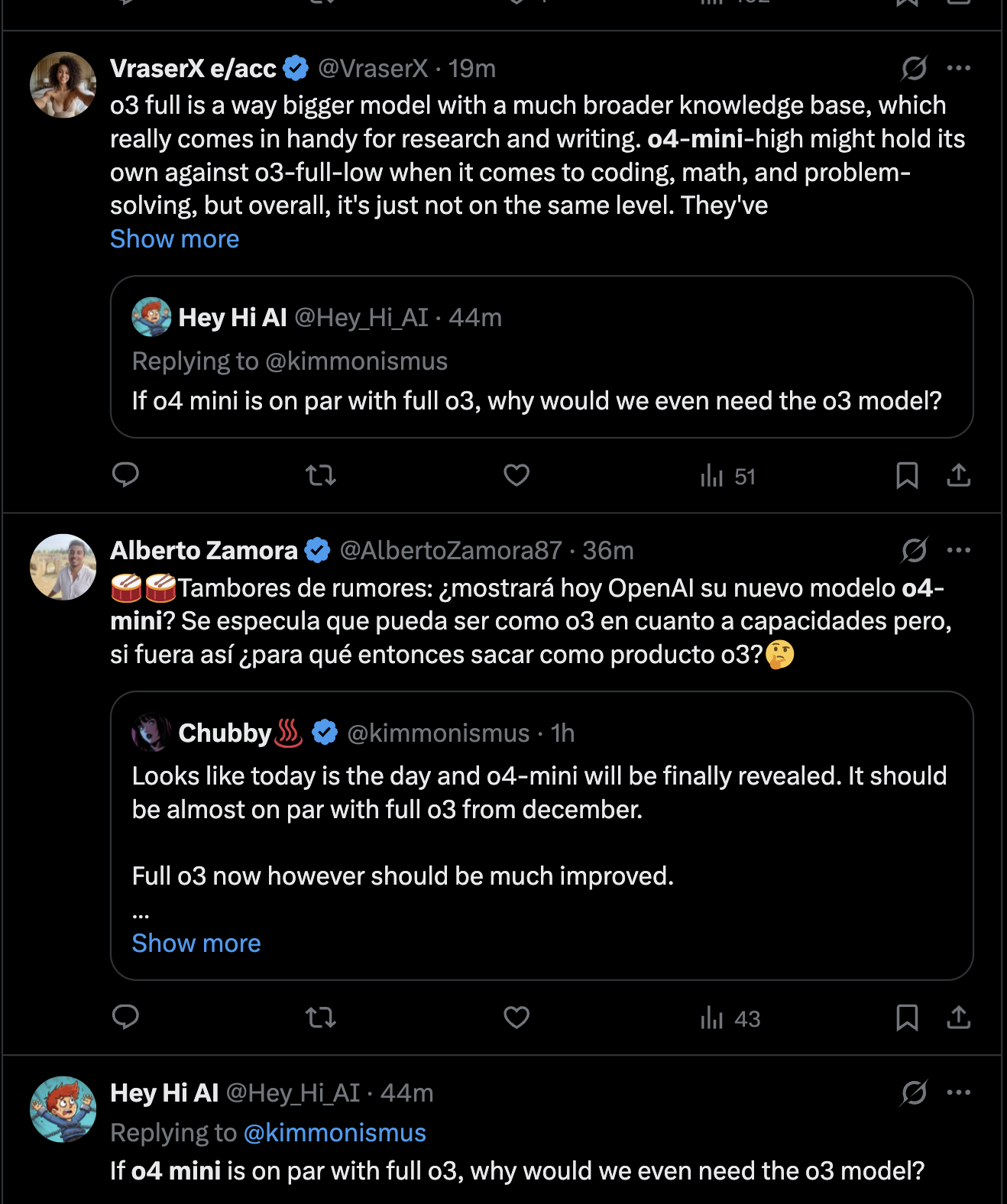Open Grok icon on VraserX's tweet
The image size is (1007, 1204).
[x=914, y=68]
